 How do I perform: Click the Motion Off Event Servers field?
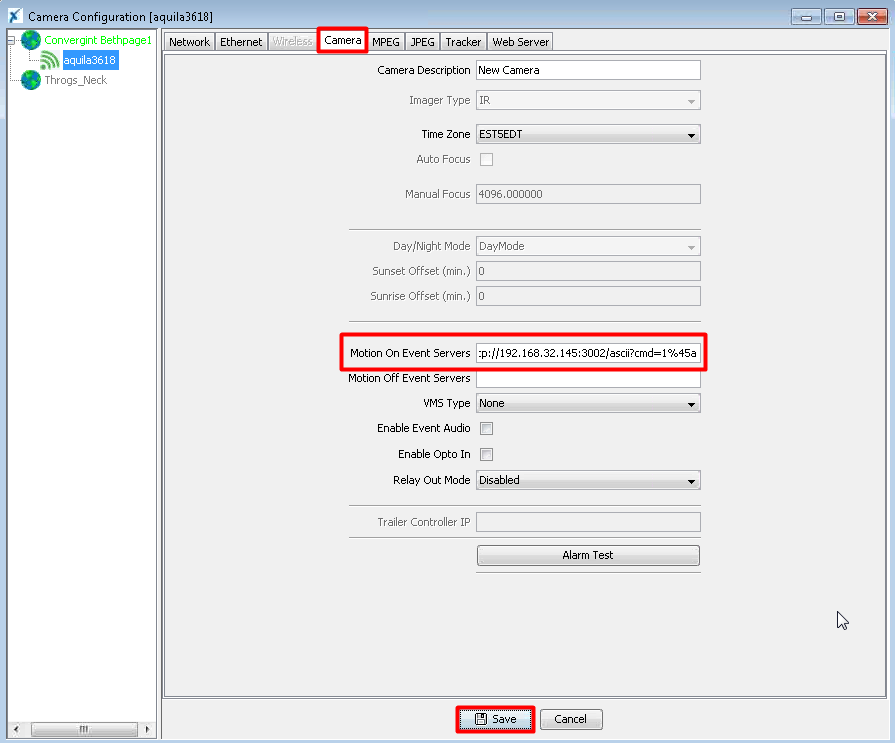click(588, 378)
